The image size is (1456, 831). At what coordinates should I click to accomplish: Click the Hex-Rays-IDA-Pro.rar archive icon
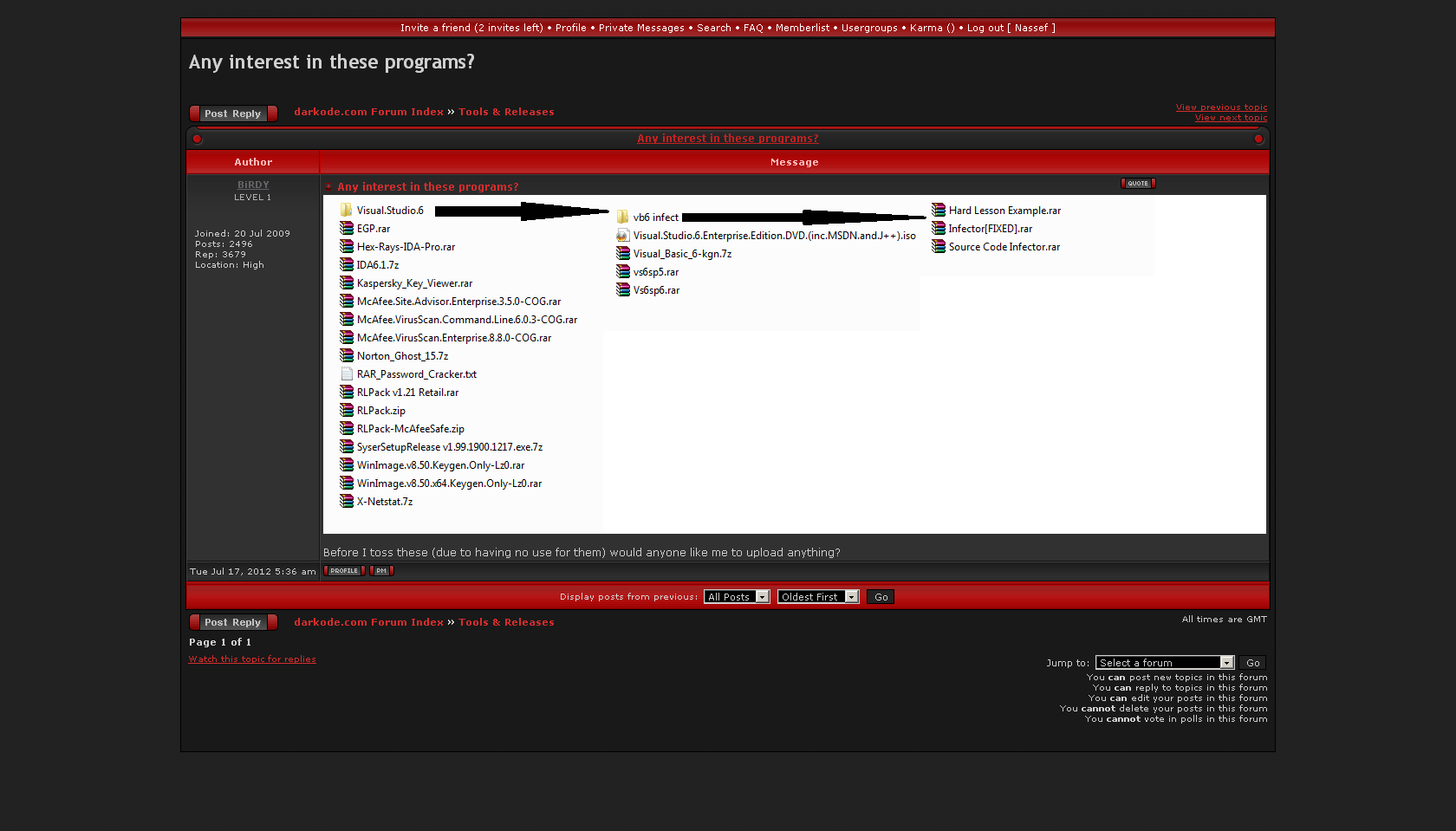pyautogui.click(x=347, y=247)
